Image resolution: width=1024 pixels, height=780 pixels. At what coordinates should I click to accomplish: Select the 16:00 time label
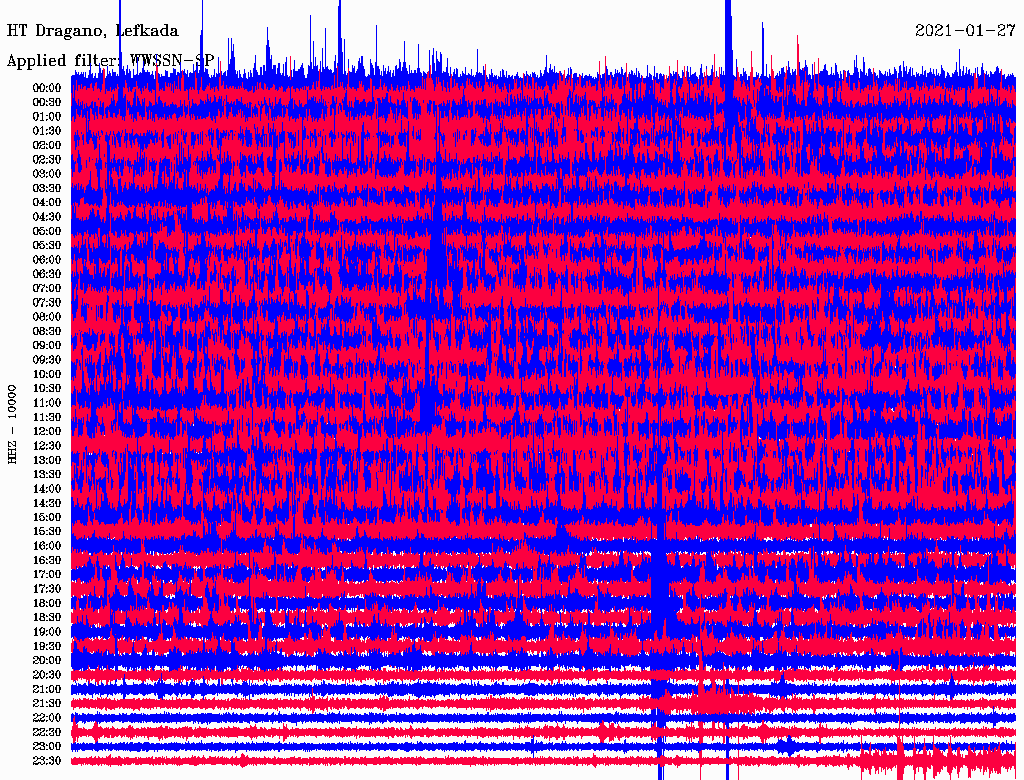pos(47,546)
